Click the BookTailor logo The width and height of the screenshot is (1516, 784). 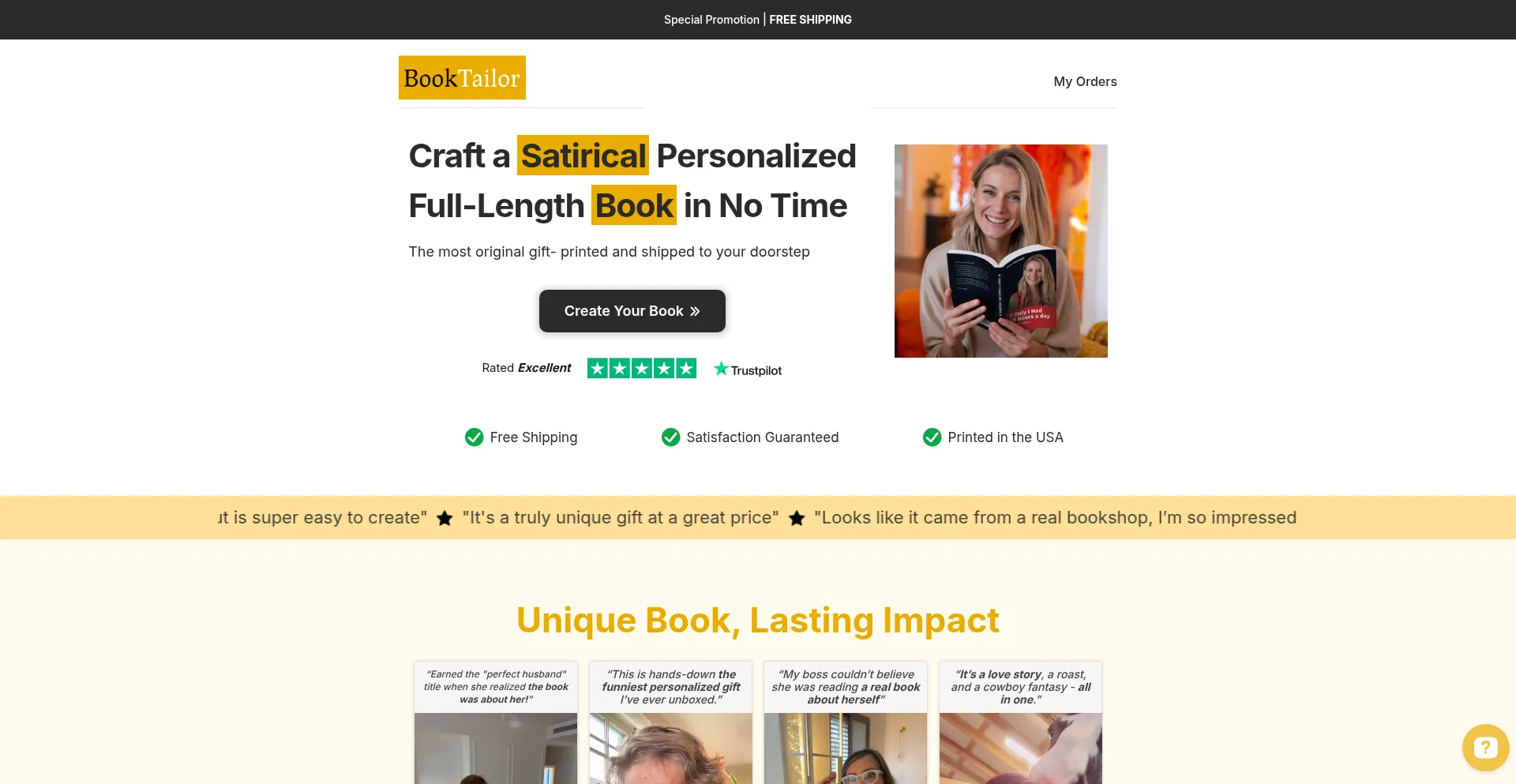click(462, 77)
